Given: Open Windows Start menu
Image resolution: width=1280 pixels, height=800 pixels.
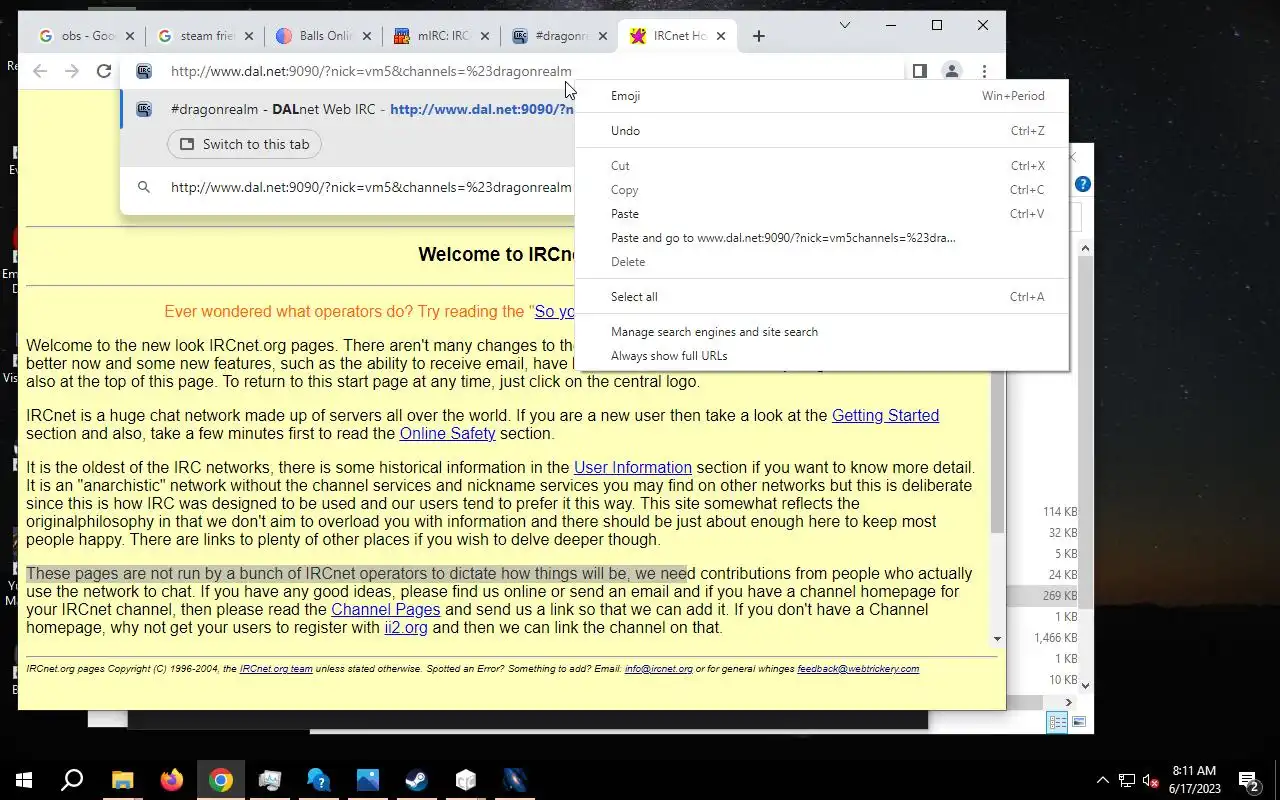Looking at the screenshot, I should tap(24, 780).
